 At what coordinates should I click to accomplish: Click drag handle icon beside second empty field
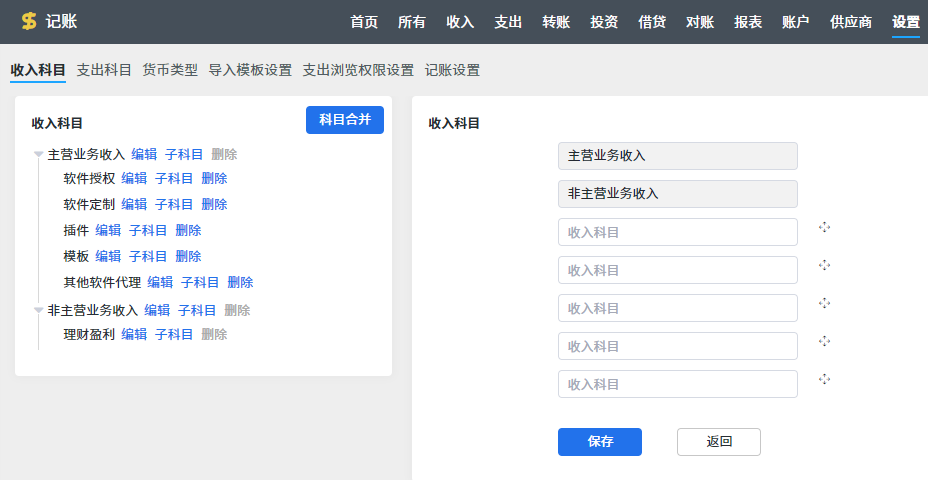click(824, 265)
